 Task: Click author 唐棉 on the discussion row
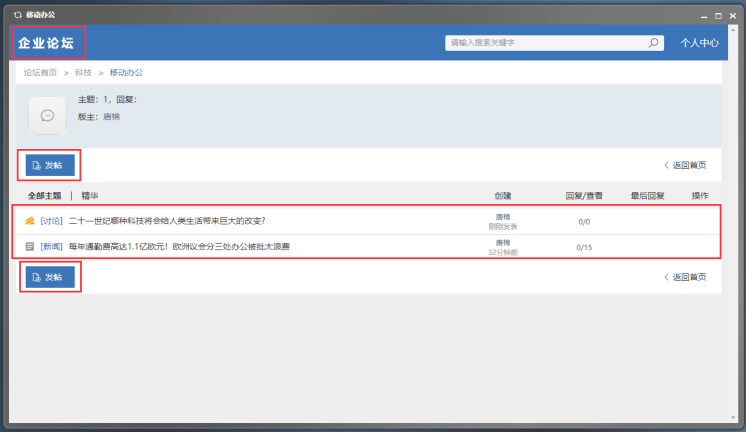click(x=503, y=217)
